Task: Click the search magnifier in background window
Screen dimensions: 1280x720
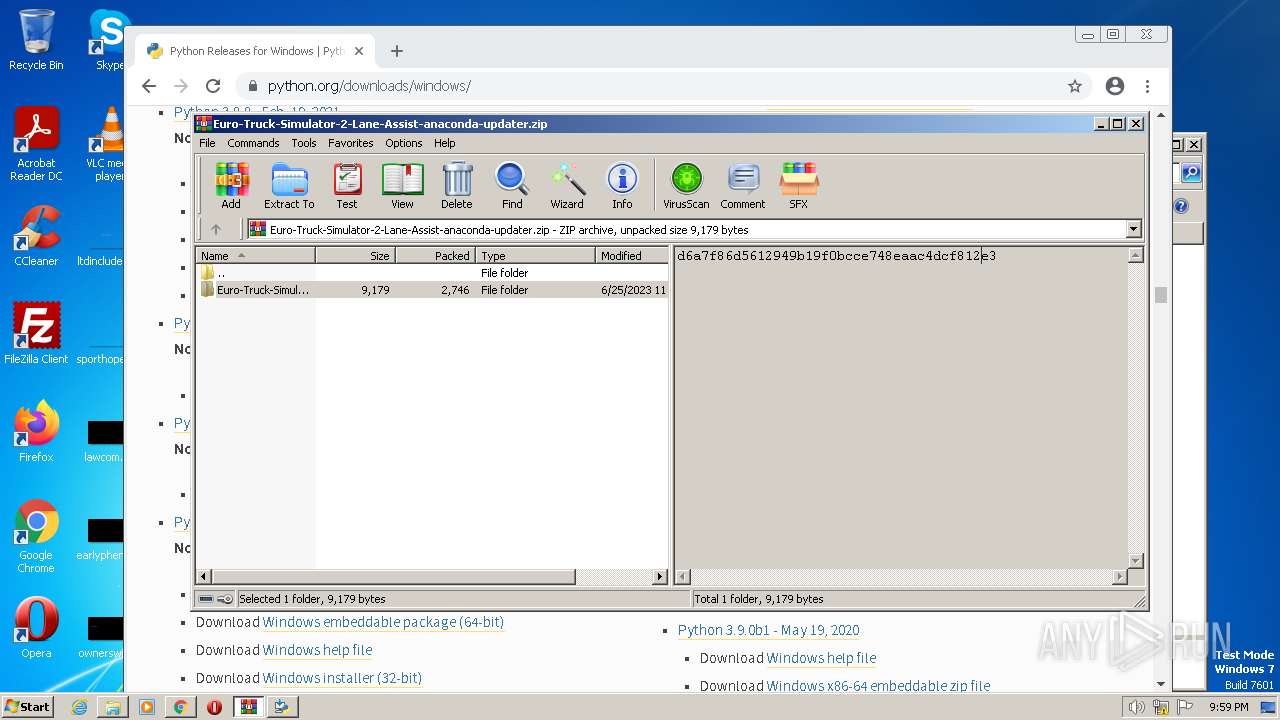Action: [1191, 173]
